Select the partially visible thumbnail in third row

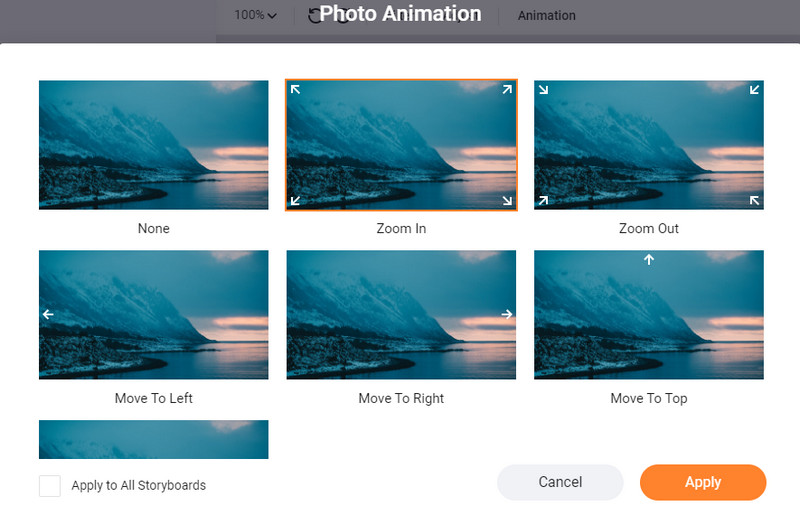[x=153, y=439]
